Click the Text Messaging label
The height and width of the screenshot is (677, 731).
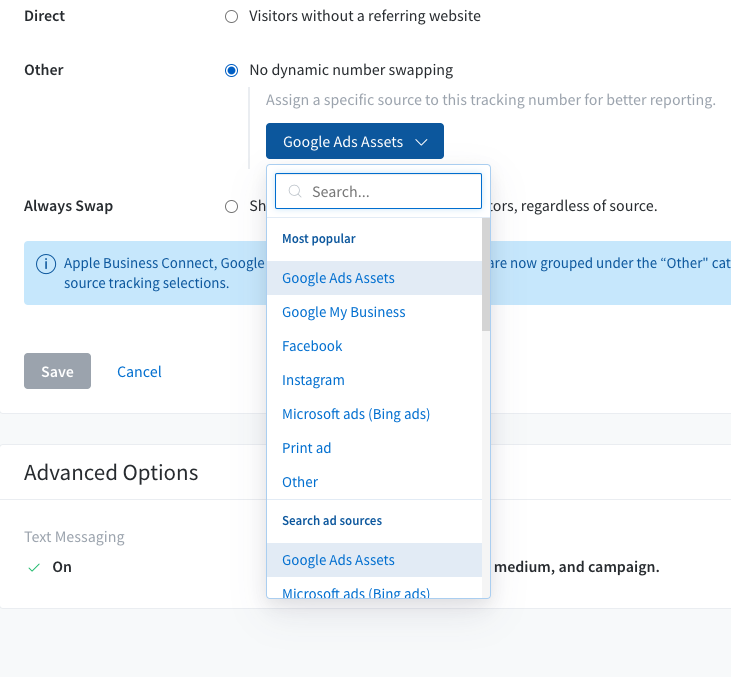[x=74, y=537]
